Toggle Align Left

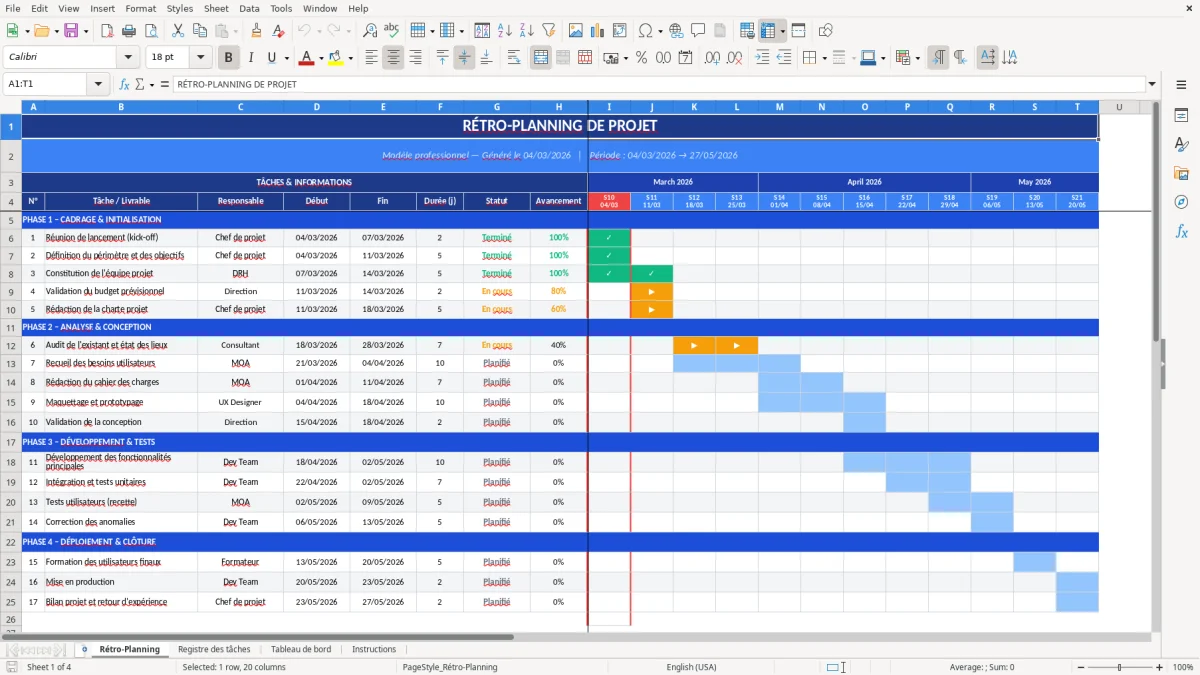point(372,58)
